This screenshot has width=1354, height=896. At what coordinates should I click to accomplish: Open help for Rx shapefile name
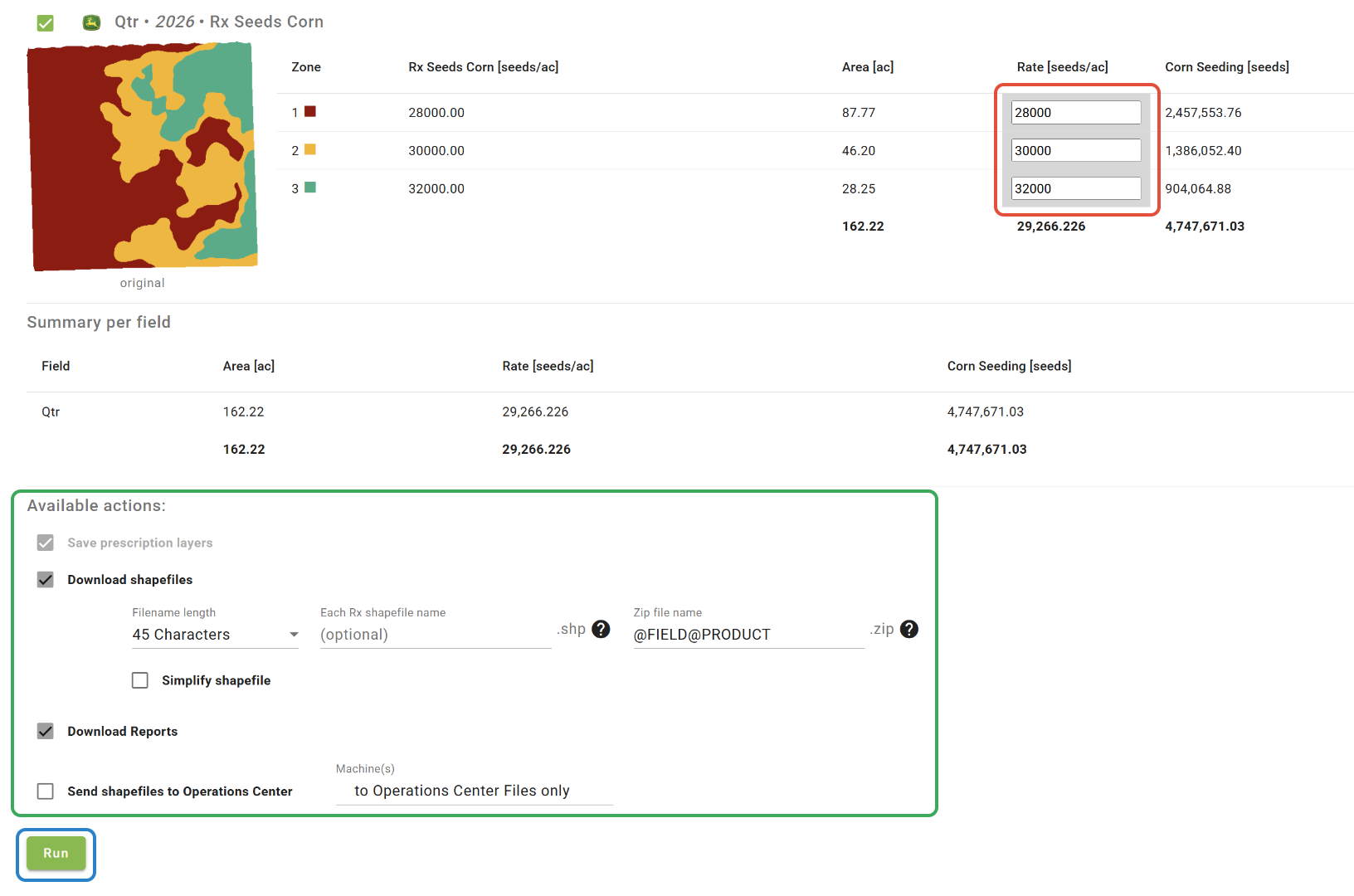[x=601, y=630]
